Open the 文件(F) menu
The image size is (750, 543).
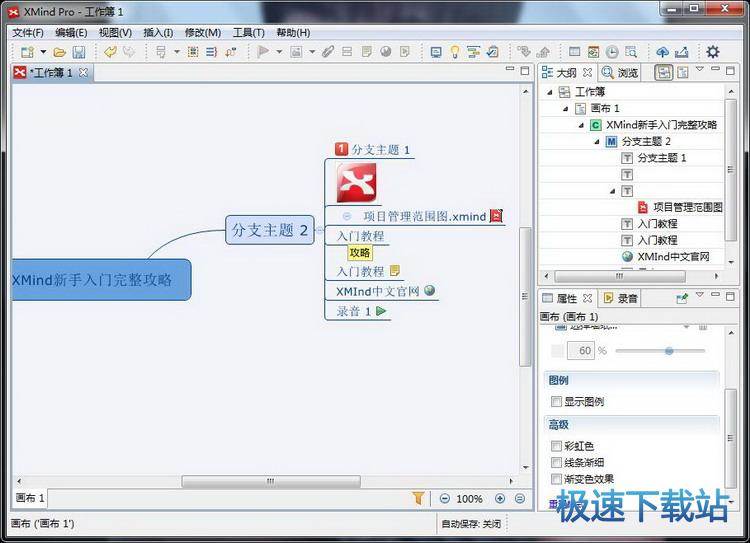(28, 33)
